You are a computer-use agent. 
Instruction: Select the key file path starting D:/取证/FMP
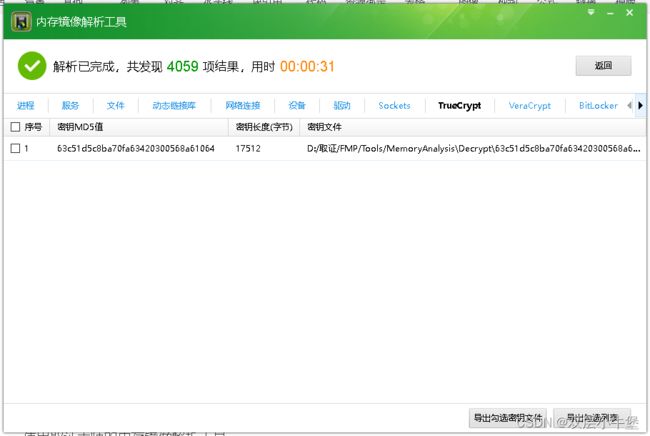point(473,148)
